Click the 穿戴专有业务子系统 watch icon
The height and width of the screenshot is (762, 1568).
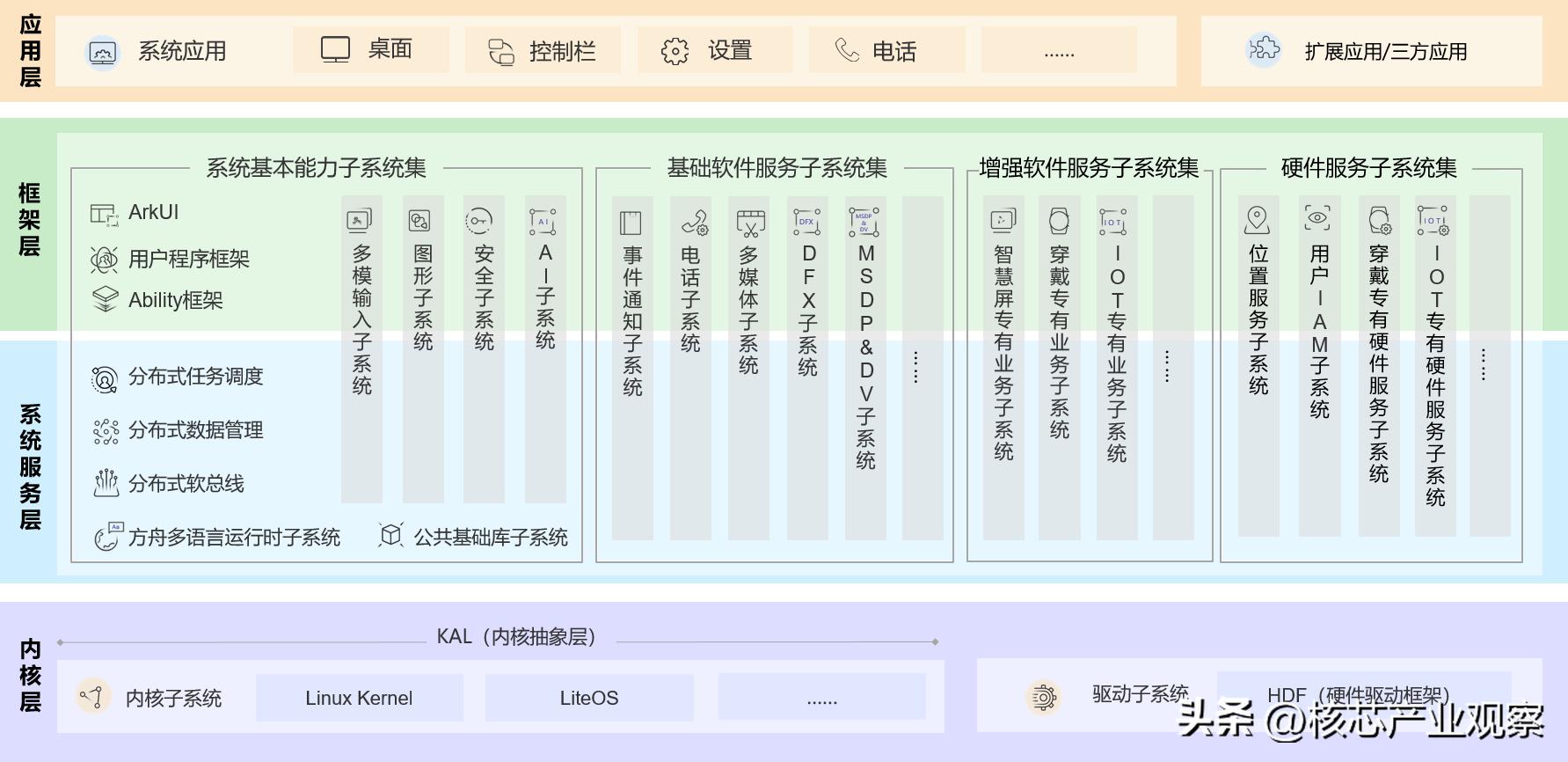click(x=1059, y=221)
